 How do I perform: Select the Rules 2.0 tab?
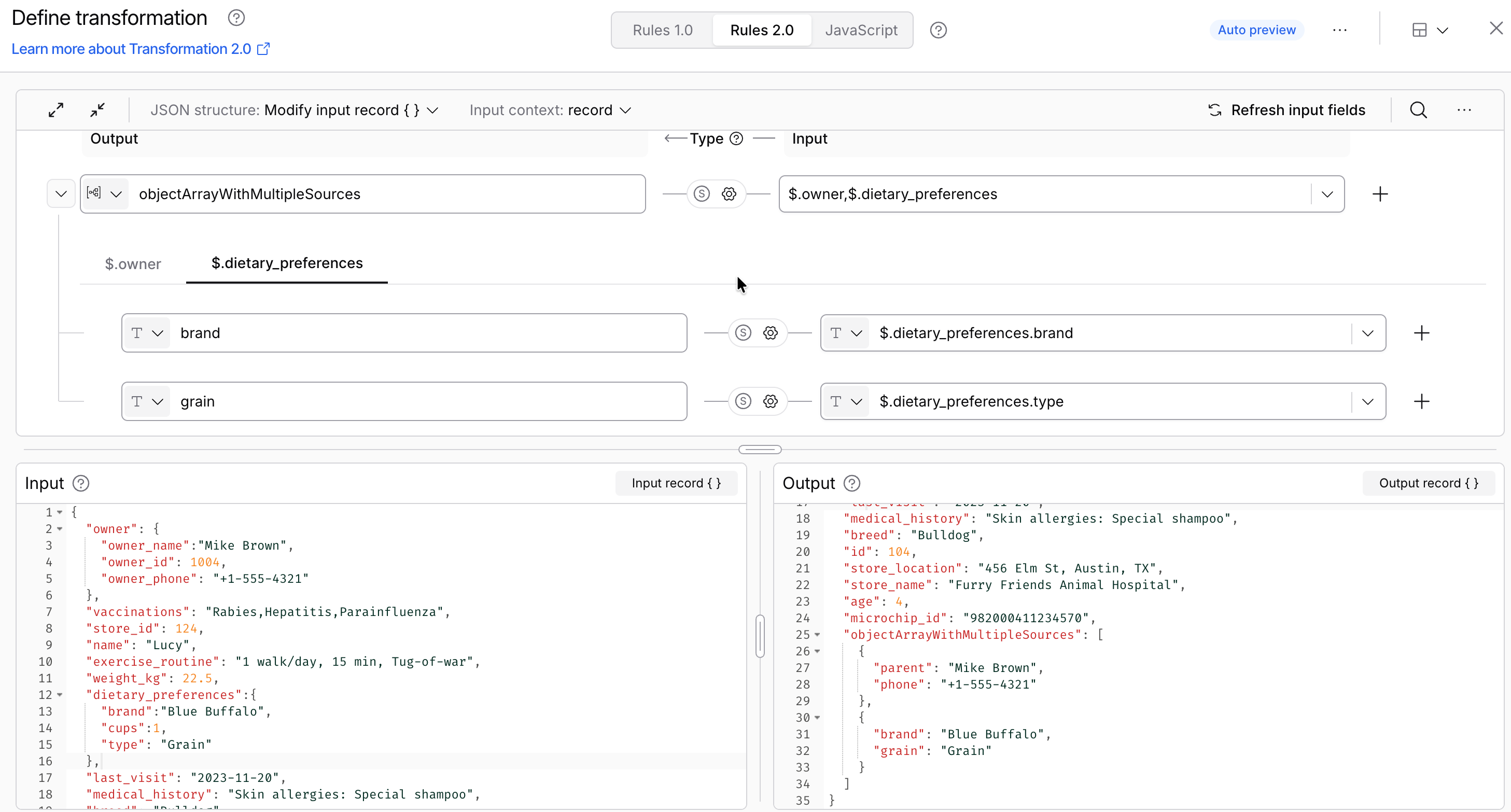coord(761,30)
